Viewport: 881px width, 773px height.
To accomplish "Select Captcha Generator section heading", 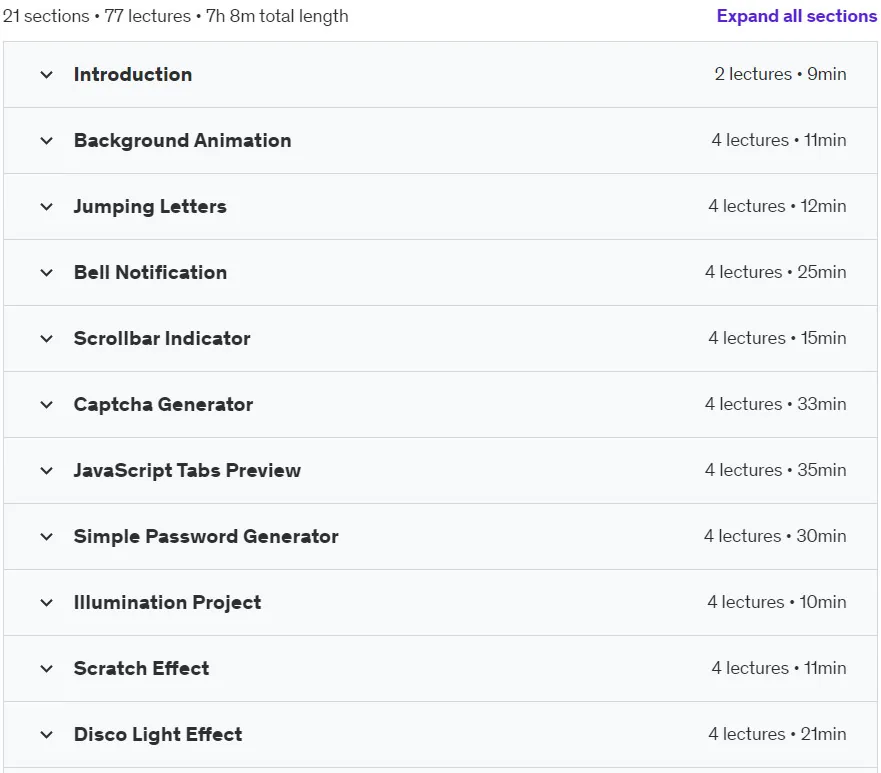I will (x=164, y=404).
